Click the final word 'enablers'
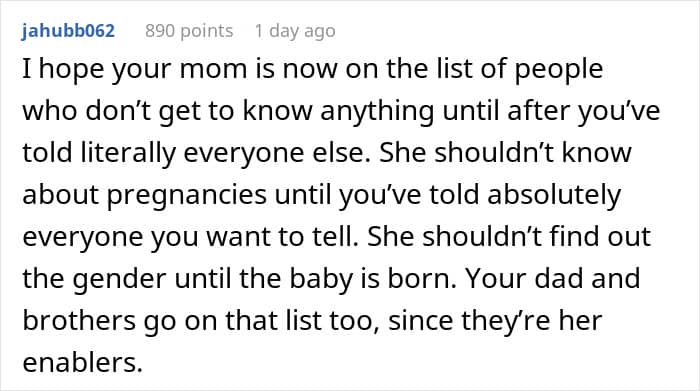Viewport: 700px width, 391px height. (83, 362)
